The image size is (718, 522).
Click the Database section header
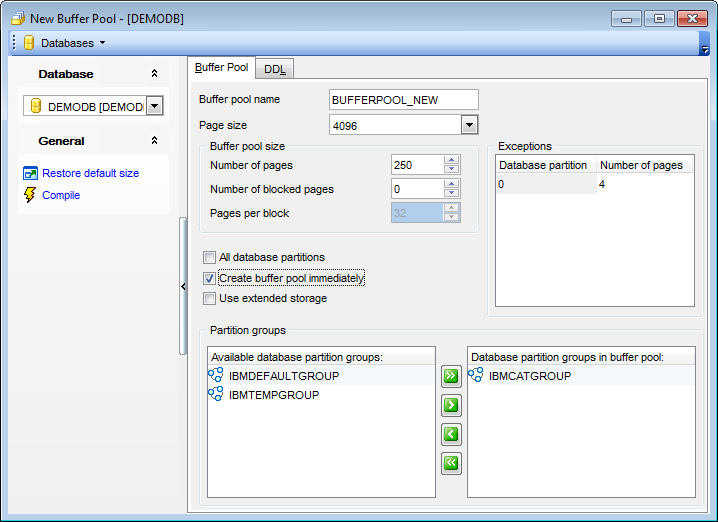point(93,74)
